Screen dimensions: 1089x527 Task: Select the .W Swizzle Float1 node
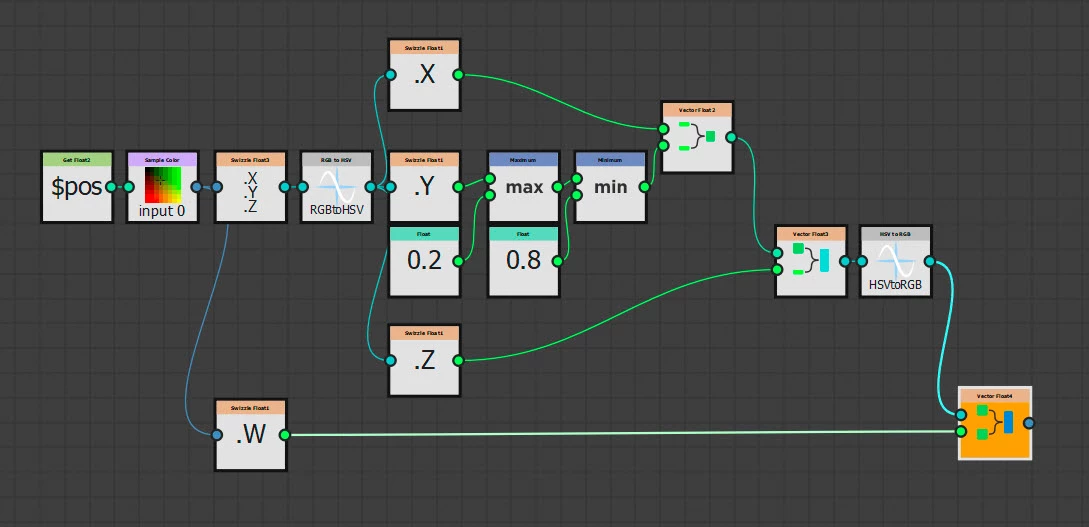click(x=251, y=435)
